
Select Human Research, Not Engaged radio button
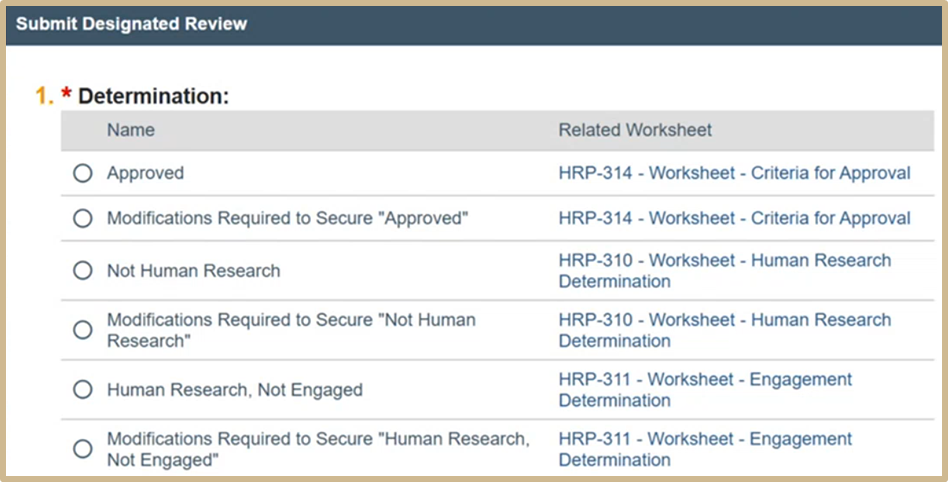point(83,390)
